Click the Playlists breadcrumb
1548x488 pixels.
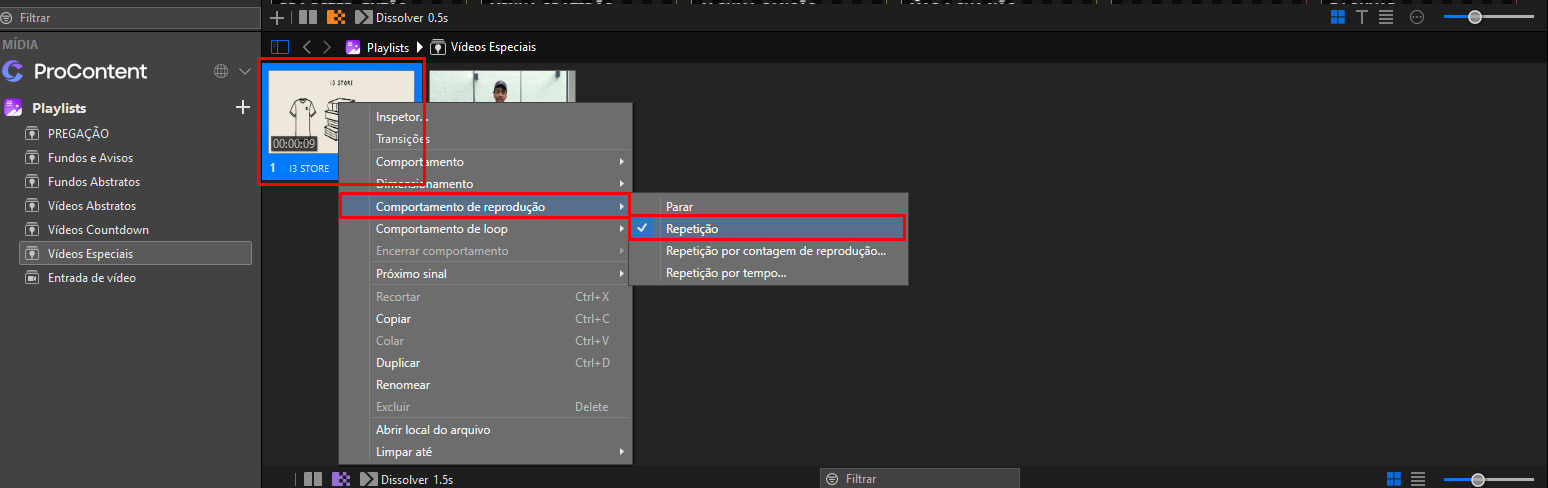tap(378, 47)
